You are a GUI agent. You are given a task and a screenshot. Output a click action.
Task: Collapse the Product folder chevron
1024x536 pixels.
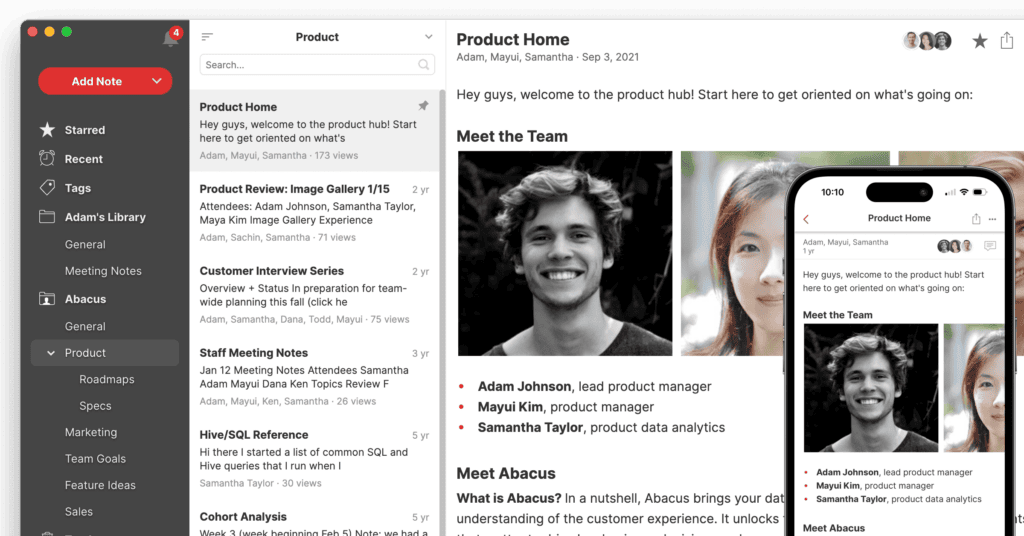point(51,353)
